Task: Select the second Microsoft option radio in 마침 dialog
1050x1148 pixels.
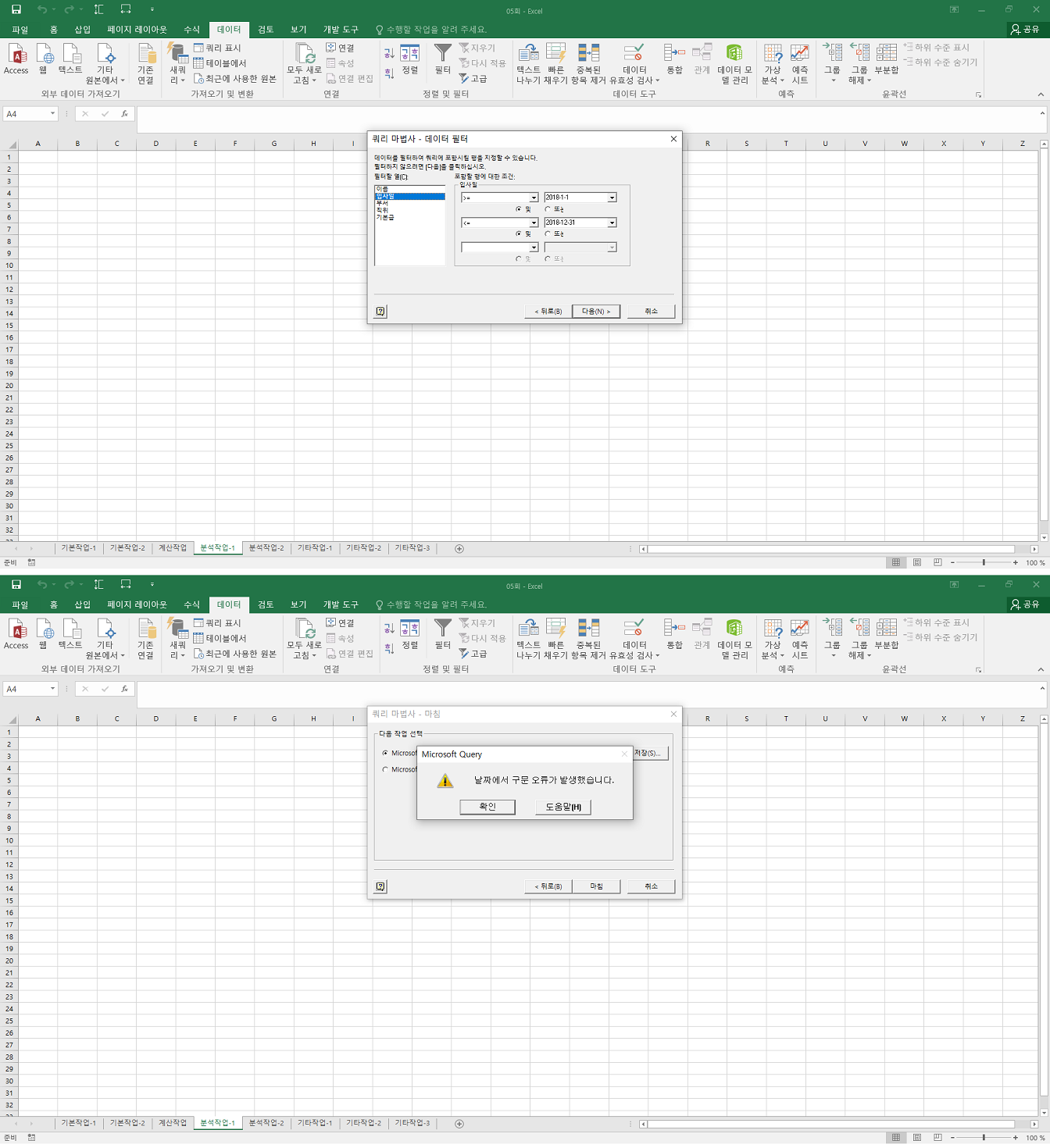Action: 385,770
